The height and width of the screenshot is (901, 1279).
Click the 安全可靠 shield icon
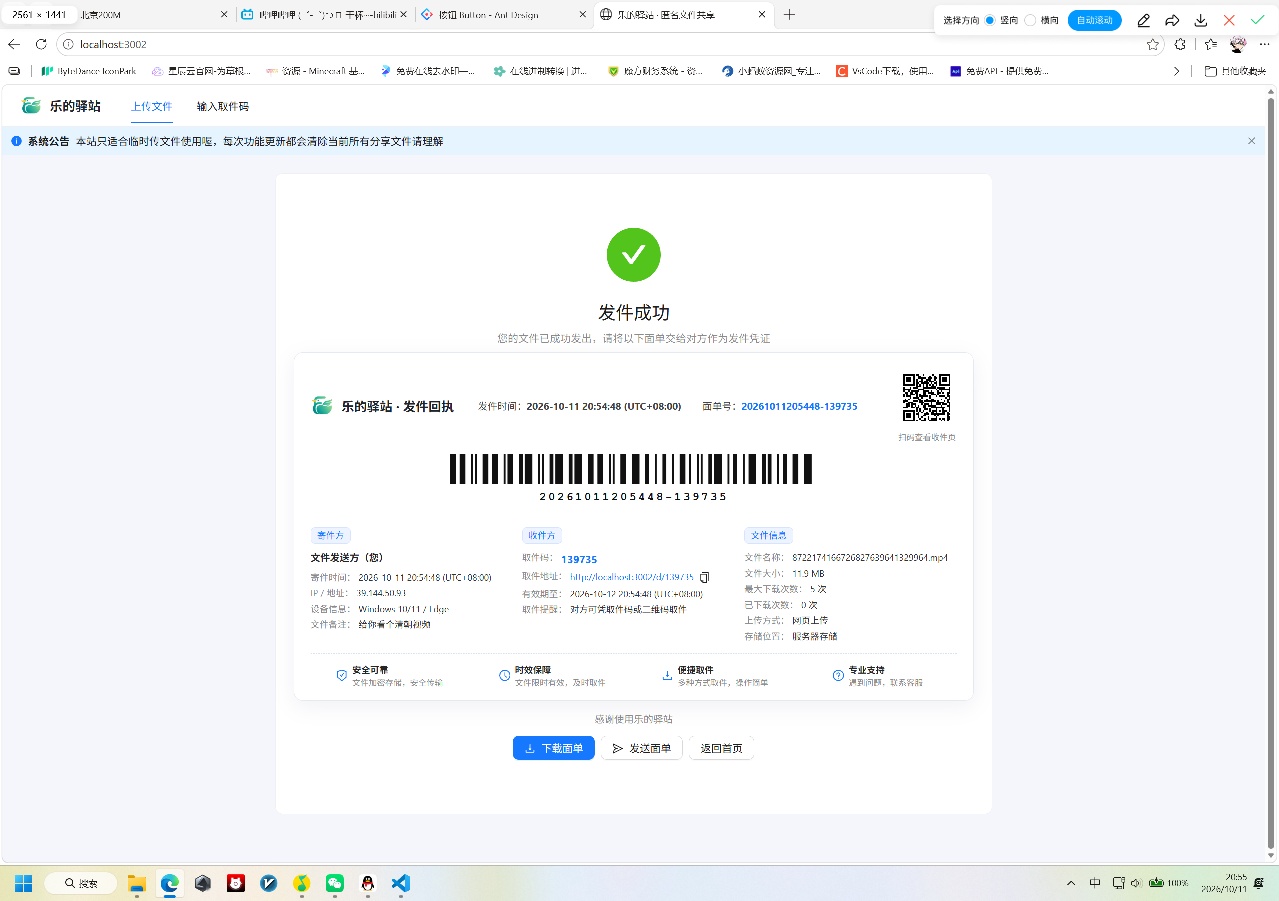342,675
